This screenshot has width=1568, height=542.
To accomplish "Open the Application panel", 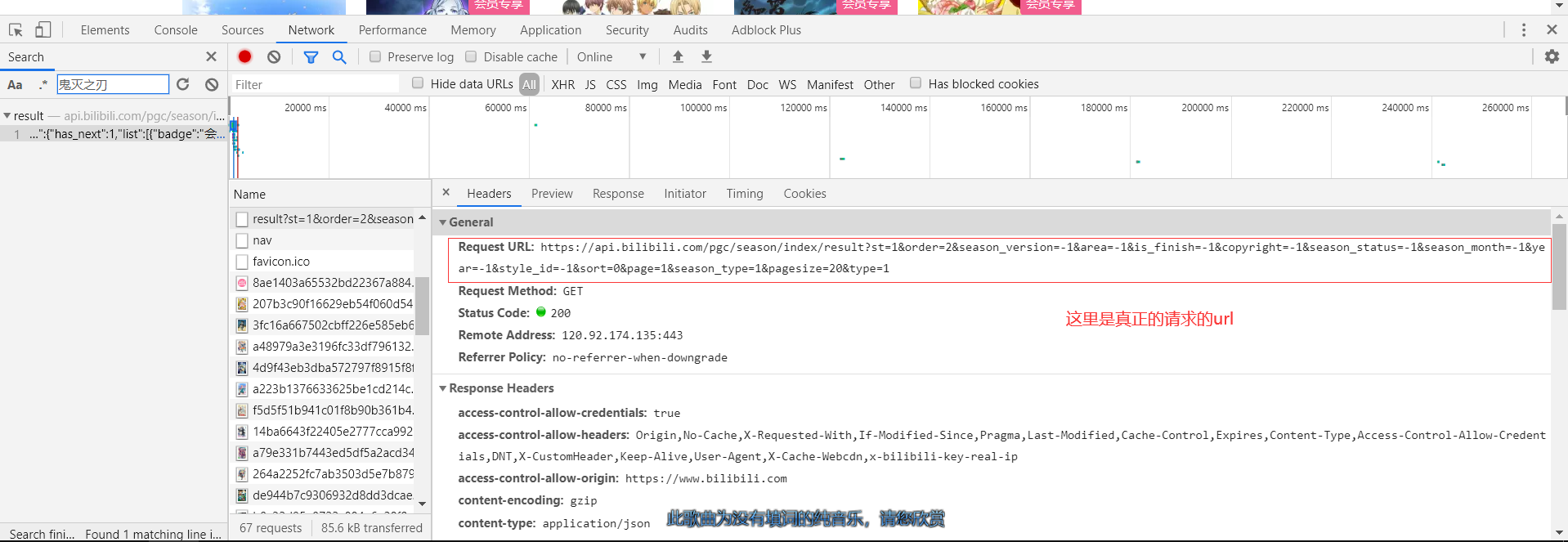I will point(551,30).
